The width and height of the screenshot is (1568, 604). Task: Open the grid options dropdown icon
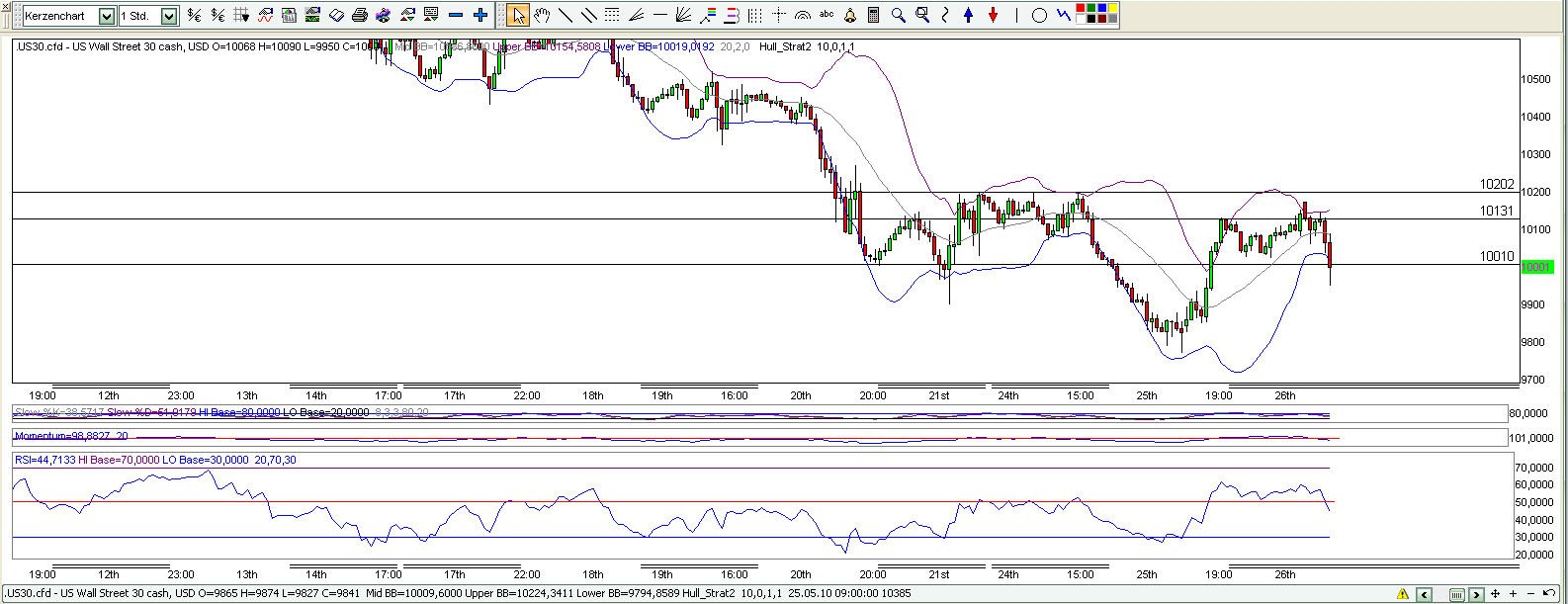(241, 15)
